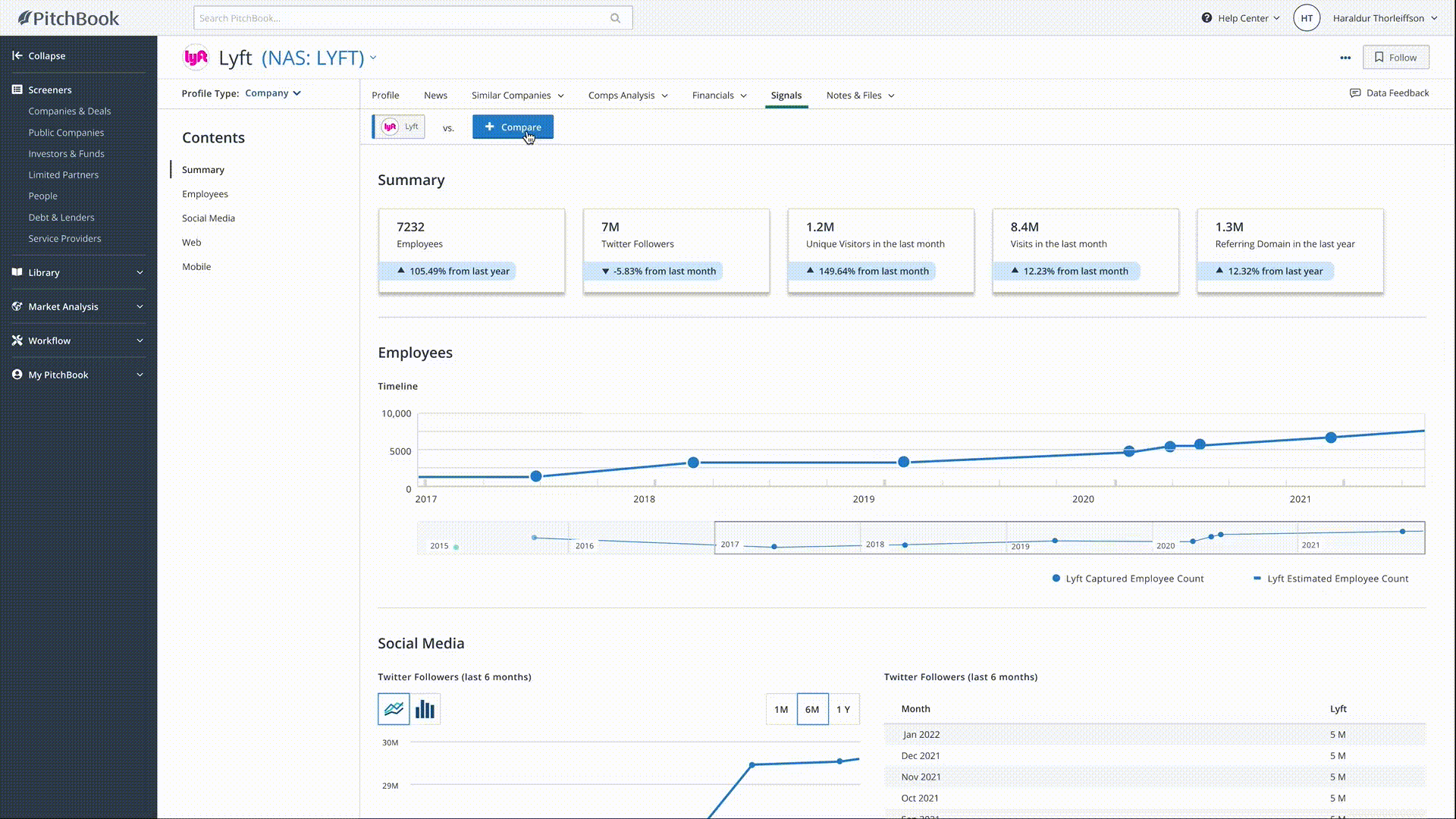Screen dimensions: 1456x819
Task: Switch to bar chart view icon
Action: [x=425, y=709]
